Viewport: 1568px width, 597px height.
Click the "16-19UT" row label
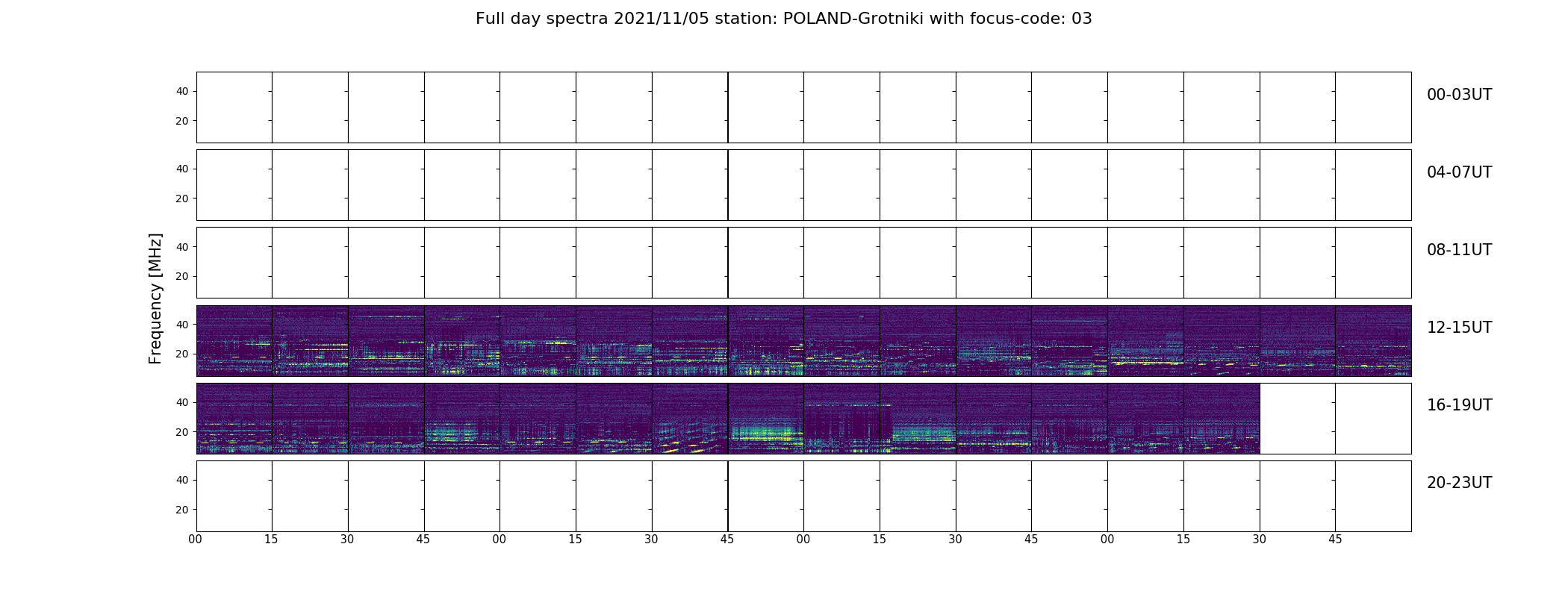1459,405
